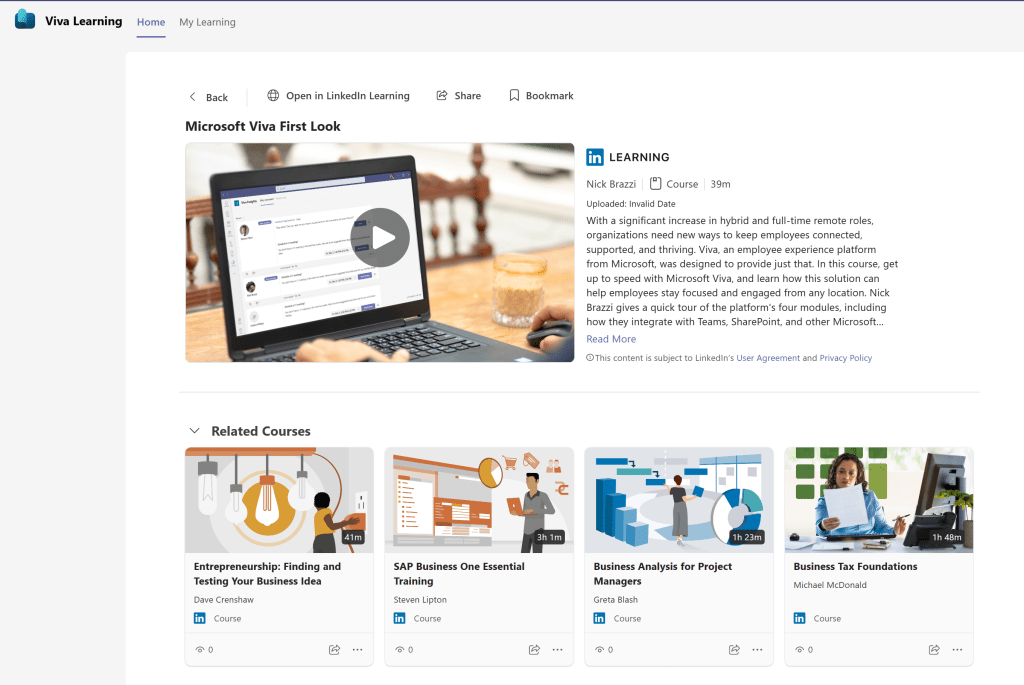Open the LinkedIn Privacy Policy link
Viewport: 1024px width, 685px height.
(x=845, y=358)
